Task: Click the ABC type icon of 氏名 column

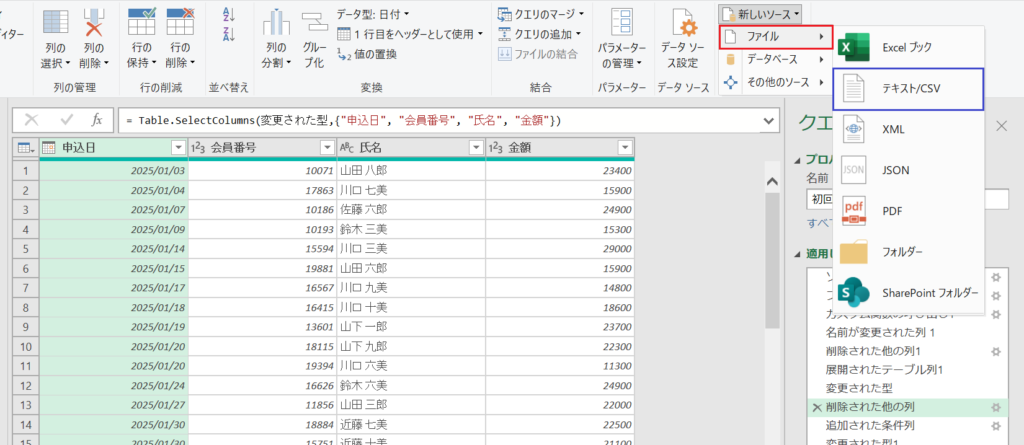Action: pos(347,148)
